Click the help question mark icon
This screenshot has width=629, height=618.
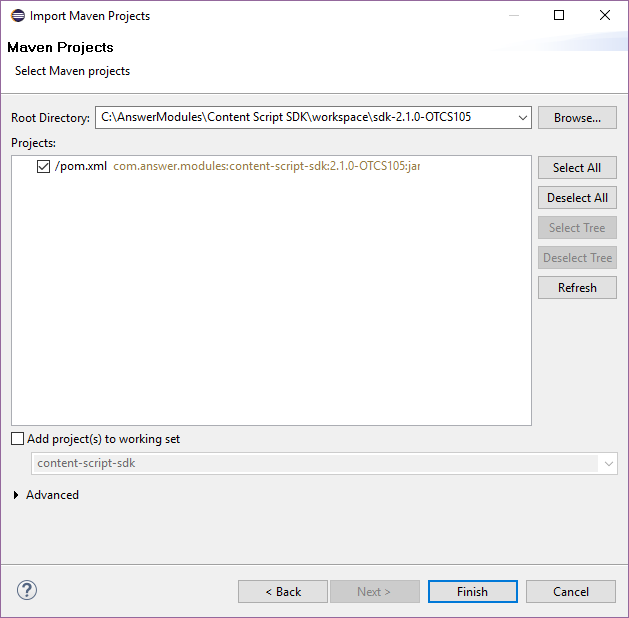tap(27, 590)
